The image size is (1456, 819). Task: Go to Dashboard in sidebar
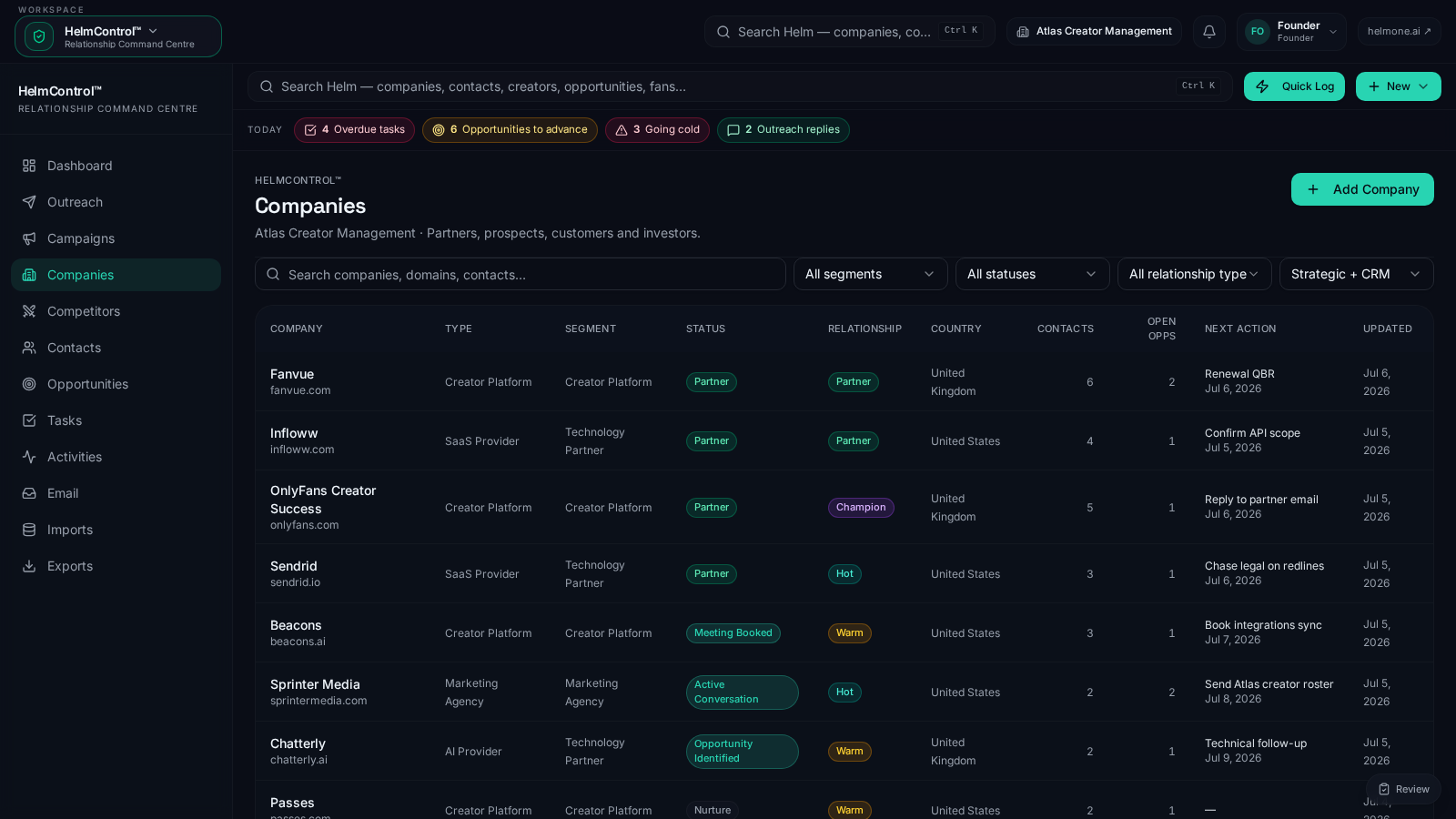point(116,166)
